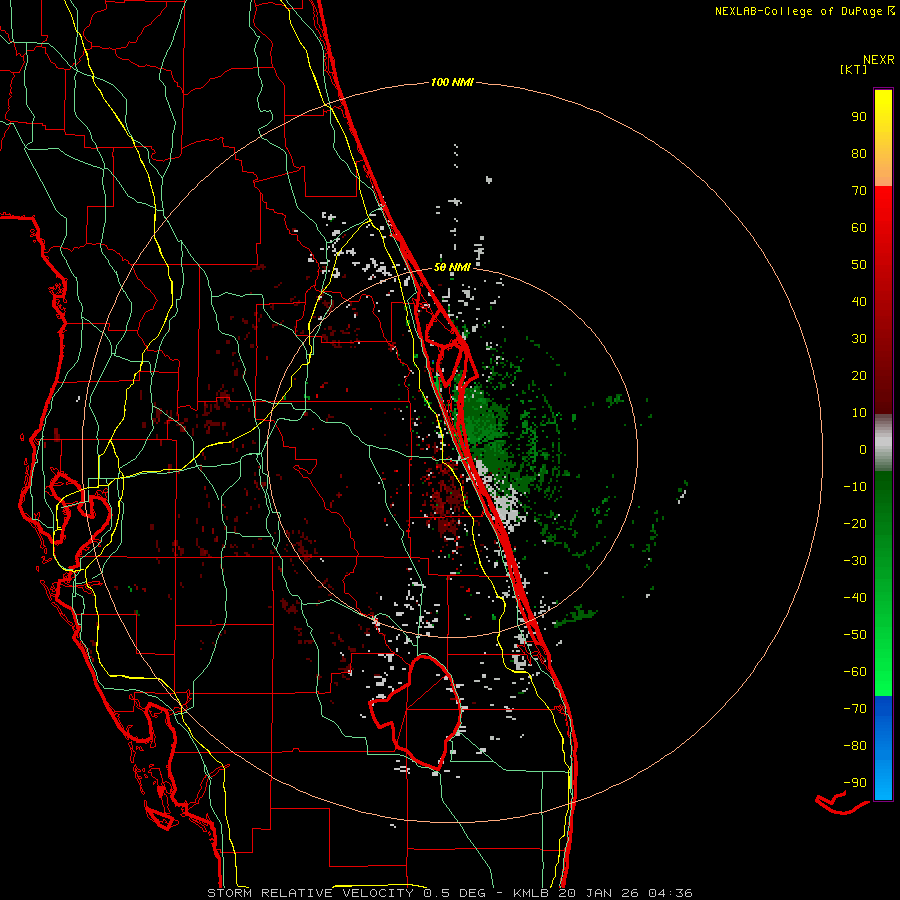Pick the yellow top segment of color bar
Image resolution: width=900 pixels, height=900 pixels.
click(883, 138)
